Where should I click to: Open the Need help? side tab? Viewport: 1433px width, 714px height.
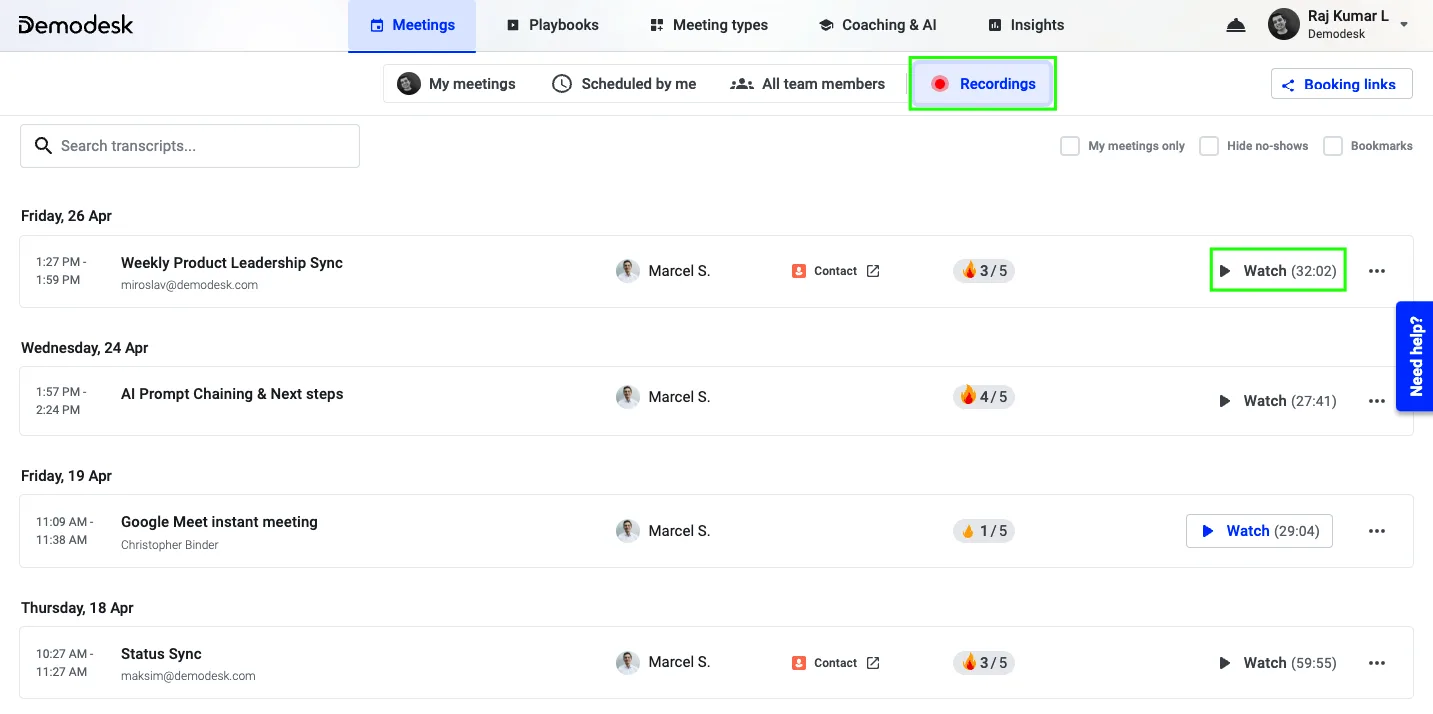pyautogui.click(x=1415, y=356)
